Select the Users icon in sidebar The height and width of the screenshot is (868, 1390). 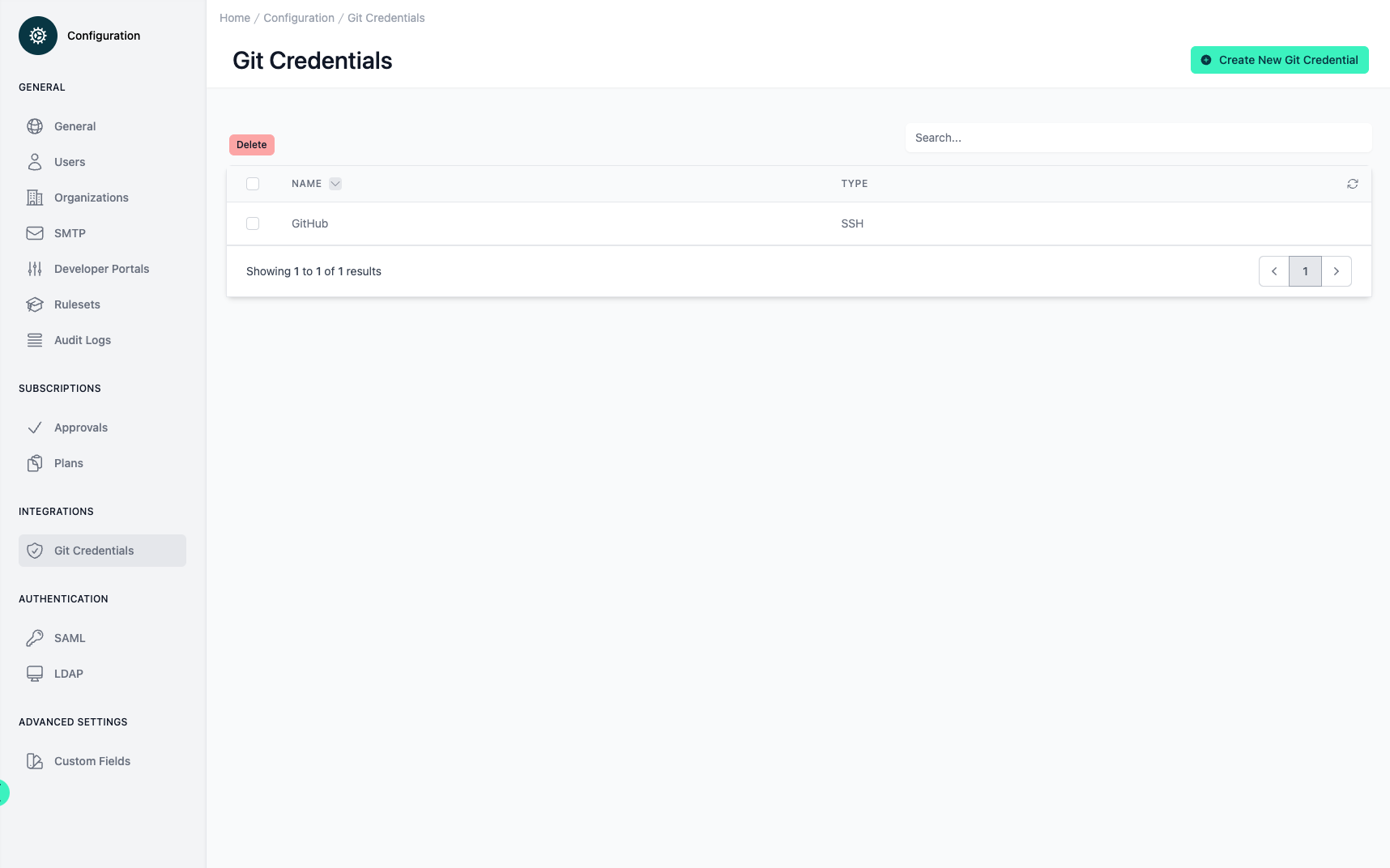(35, 162)
